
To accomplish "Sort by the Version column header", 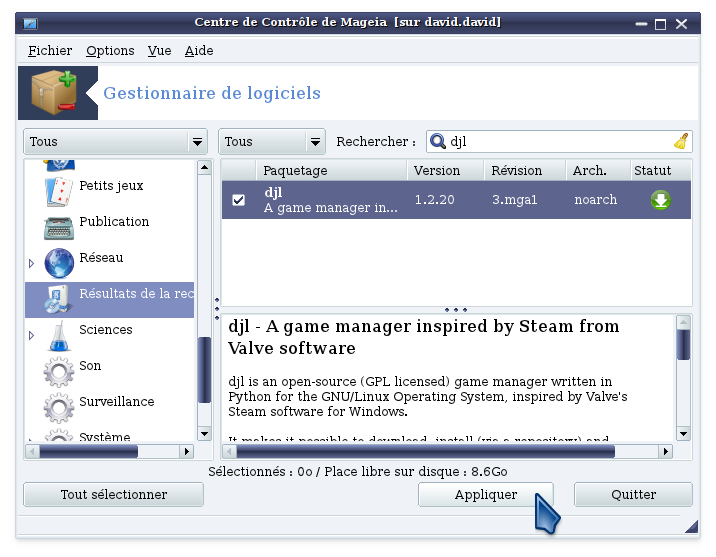I will pyautogui.click(x=445, y=170).
